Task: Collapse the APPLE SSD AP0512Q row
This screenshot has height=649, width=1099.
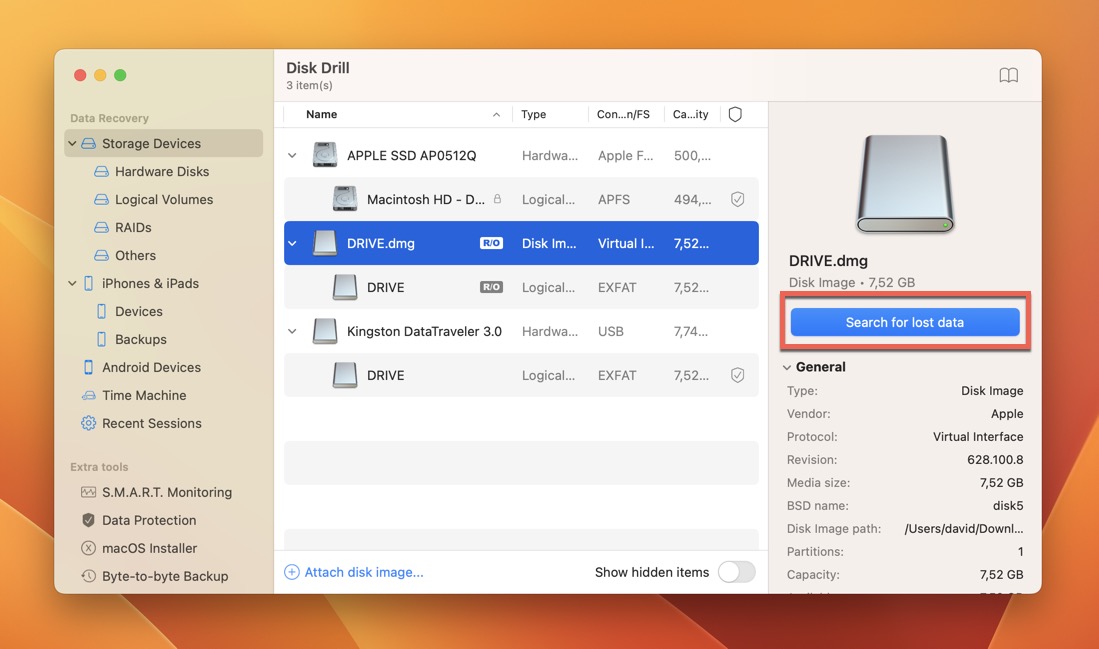Action: pyautogui.click(x=292, y=156)
